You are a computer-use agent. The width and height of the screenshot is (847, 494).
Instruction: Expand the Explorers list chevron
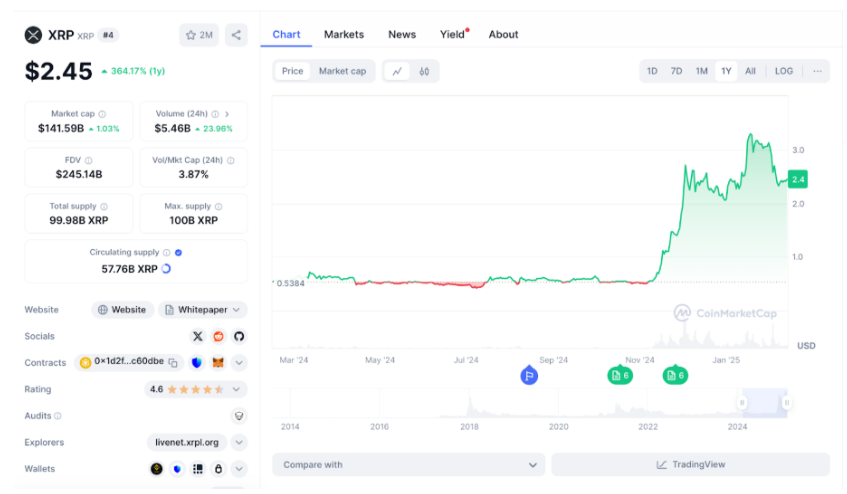239,442
